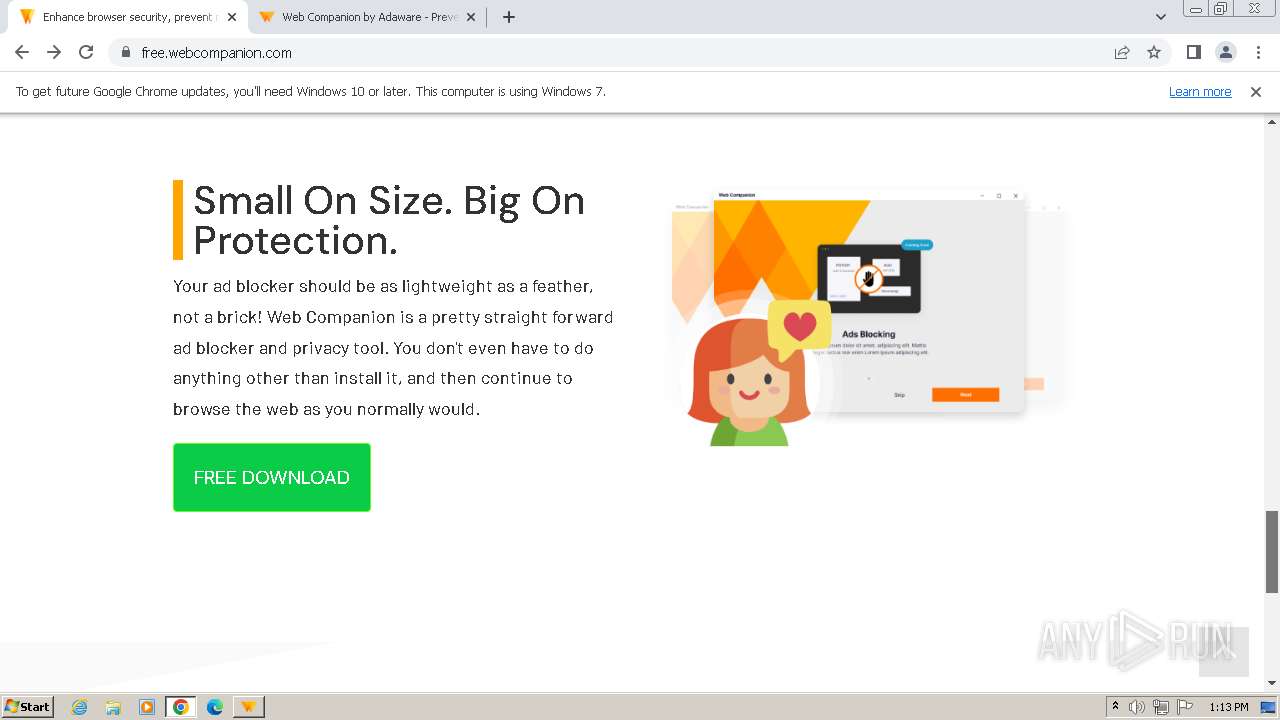
Task: Click the FREE DOWNLOAD button
Action: [272, 477]
